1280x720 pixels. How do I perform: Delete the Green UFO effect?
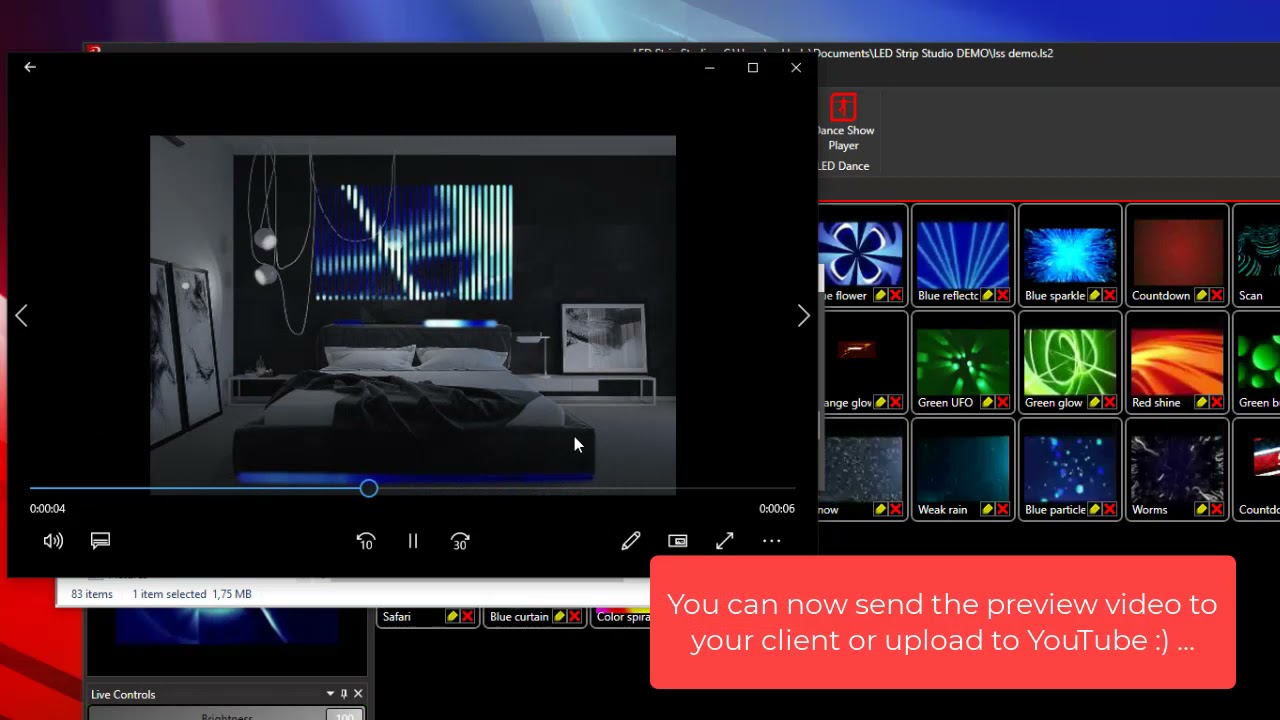point(1002,403)
